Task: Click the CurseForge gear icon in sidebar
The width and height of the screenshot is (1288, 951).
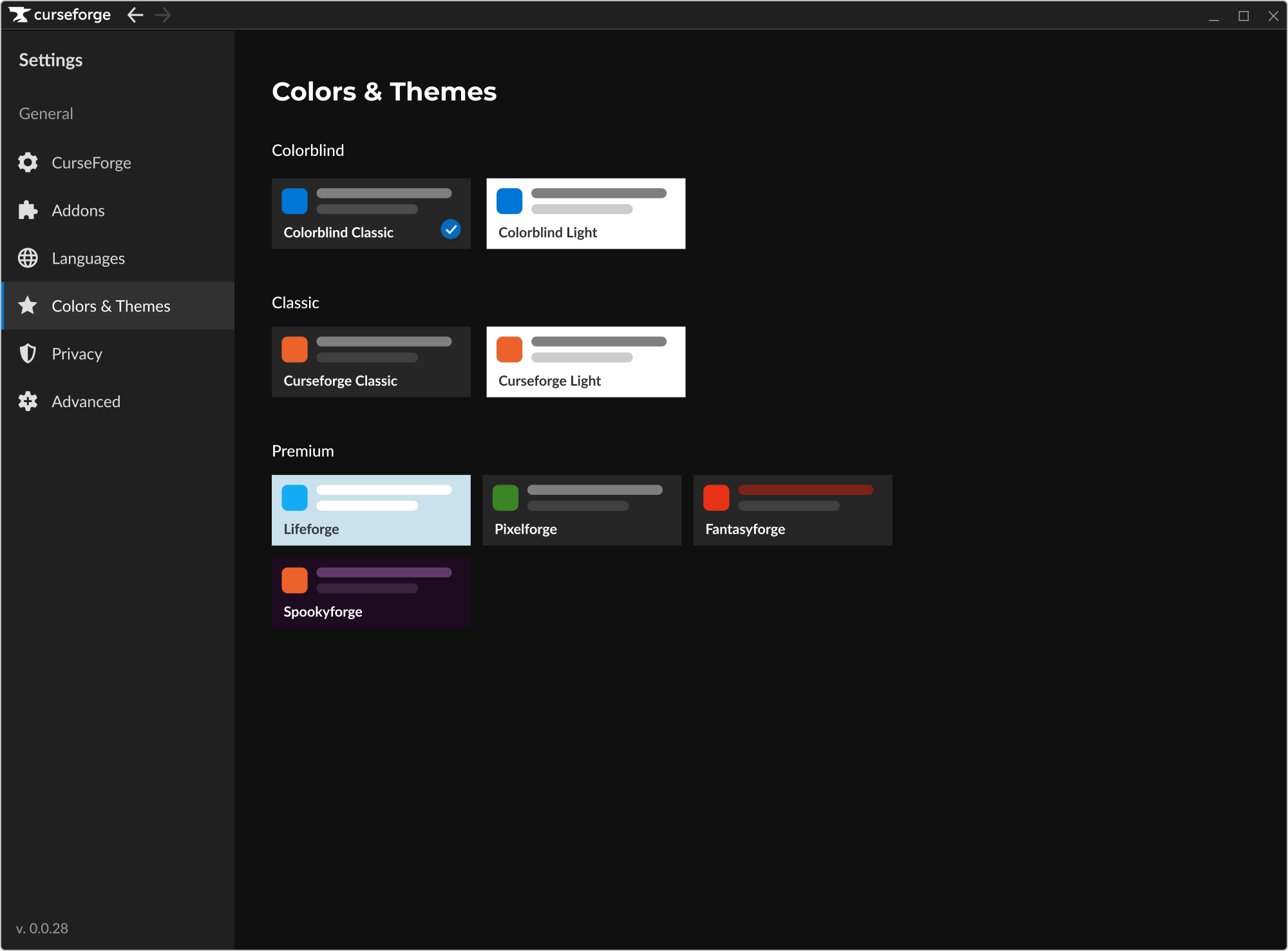Action: pos(28,162)
